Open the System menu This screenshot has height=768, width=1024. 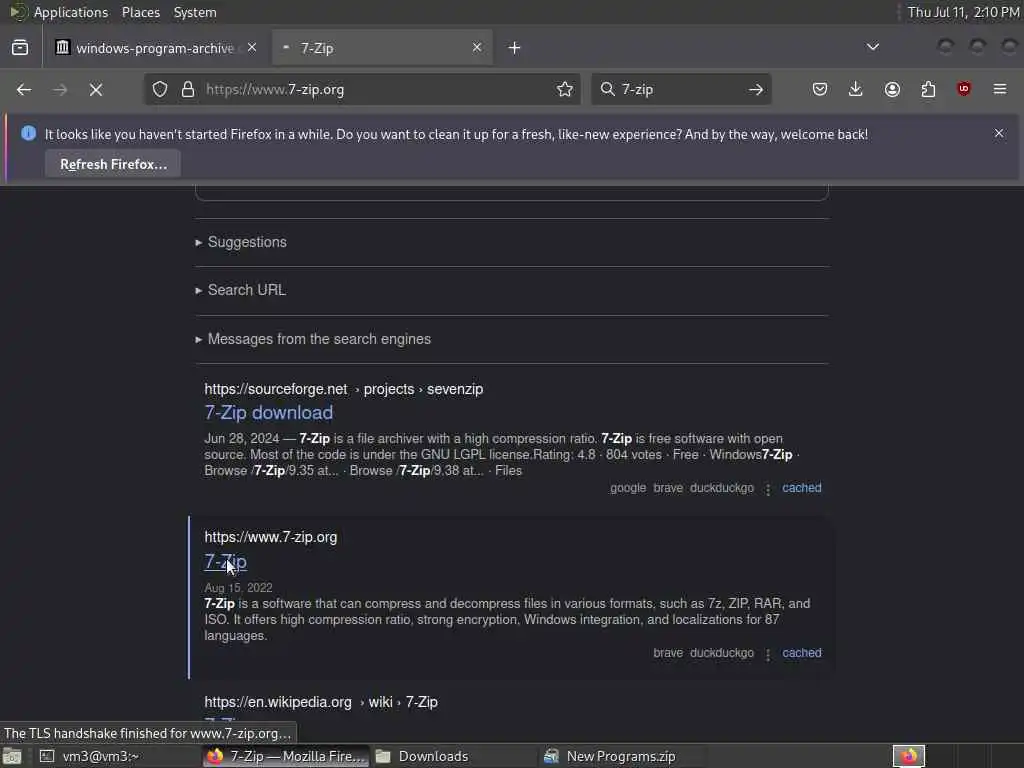[x=195, y=12]
